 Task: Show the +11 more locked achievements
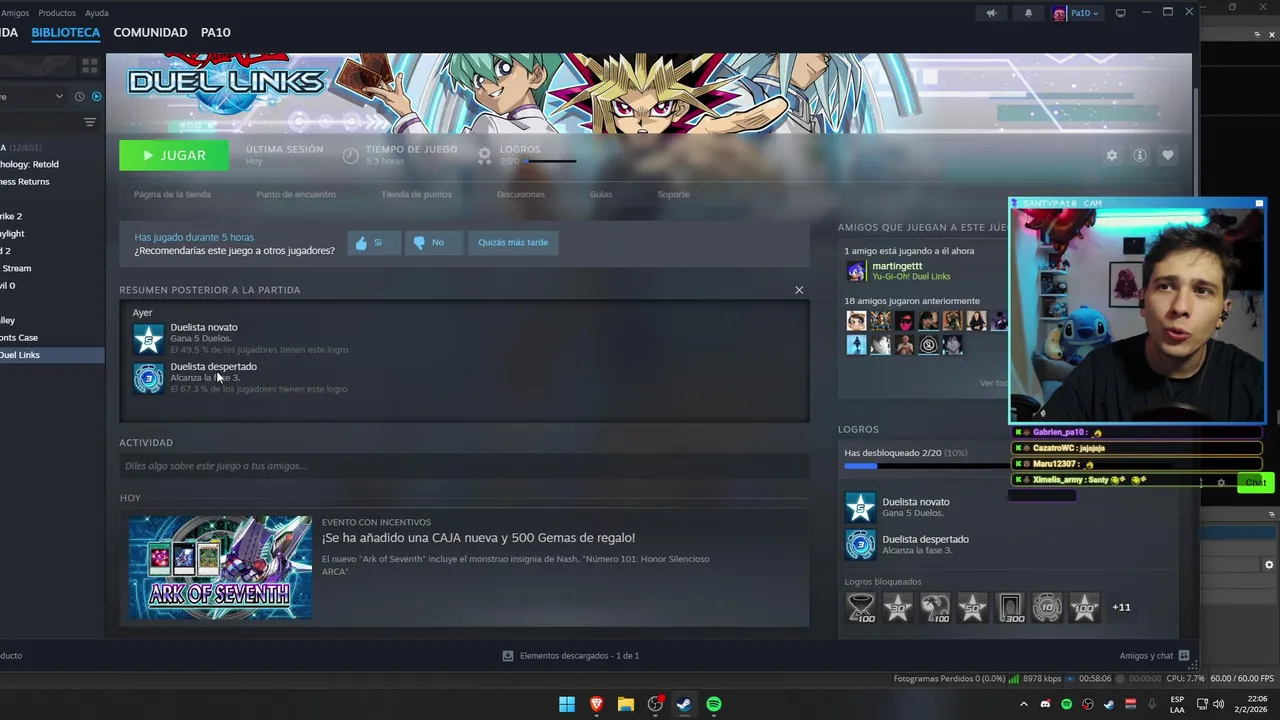pyautogui.click(x=1122, y=607)
